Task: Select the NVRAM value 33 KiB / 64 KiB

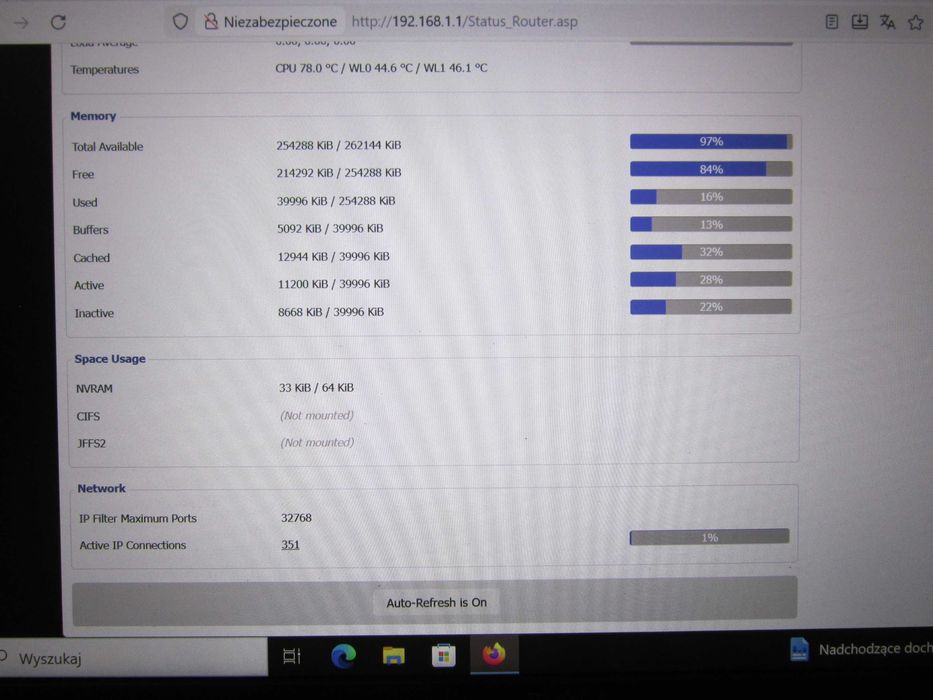Action: (x=317, y=388)
